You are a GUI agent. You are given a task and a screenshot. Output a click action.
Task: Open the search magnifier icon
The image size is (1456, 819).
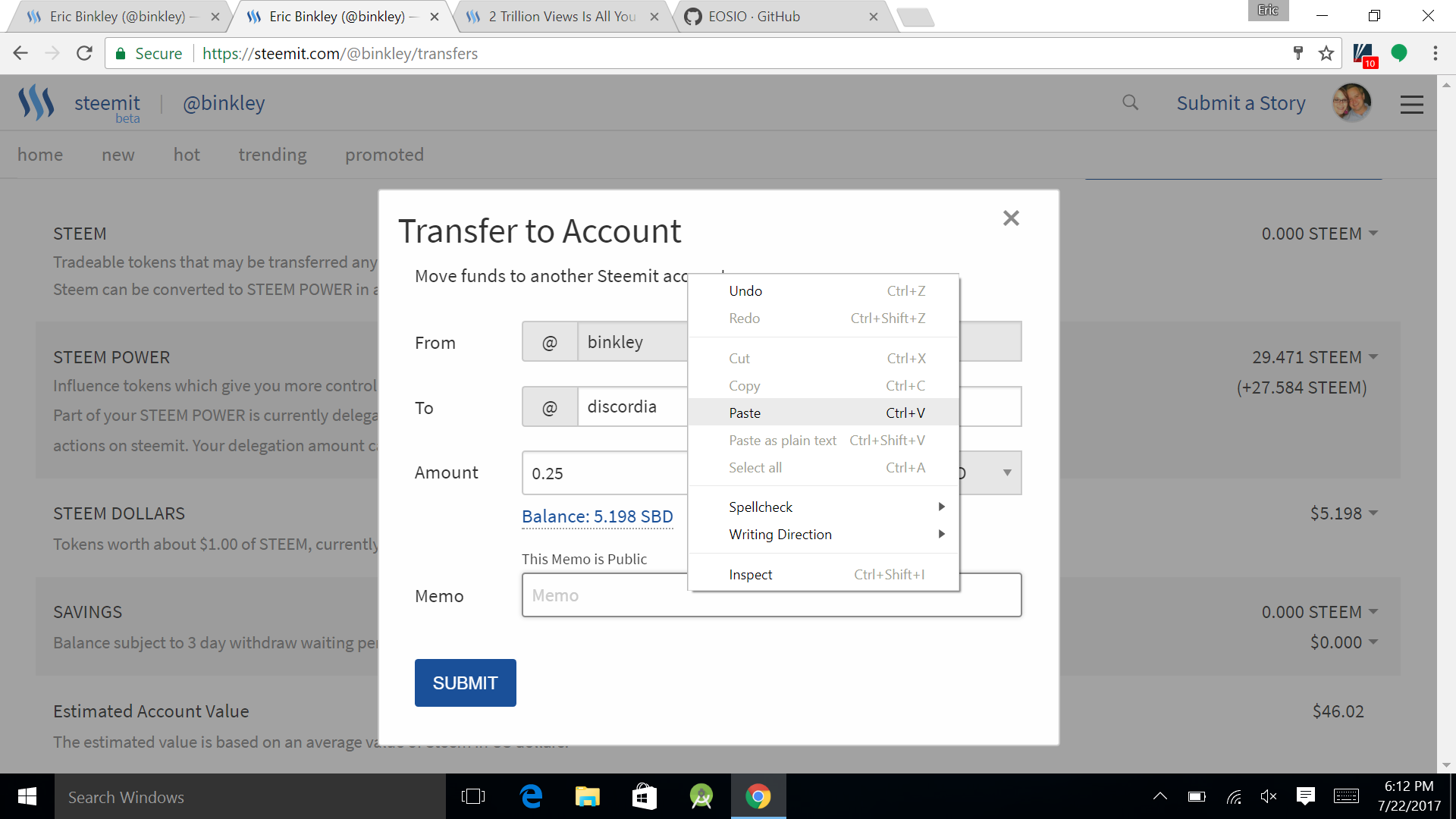click(1130, 102)
